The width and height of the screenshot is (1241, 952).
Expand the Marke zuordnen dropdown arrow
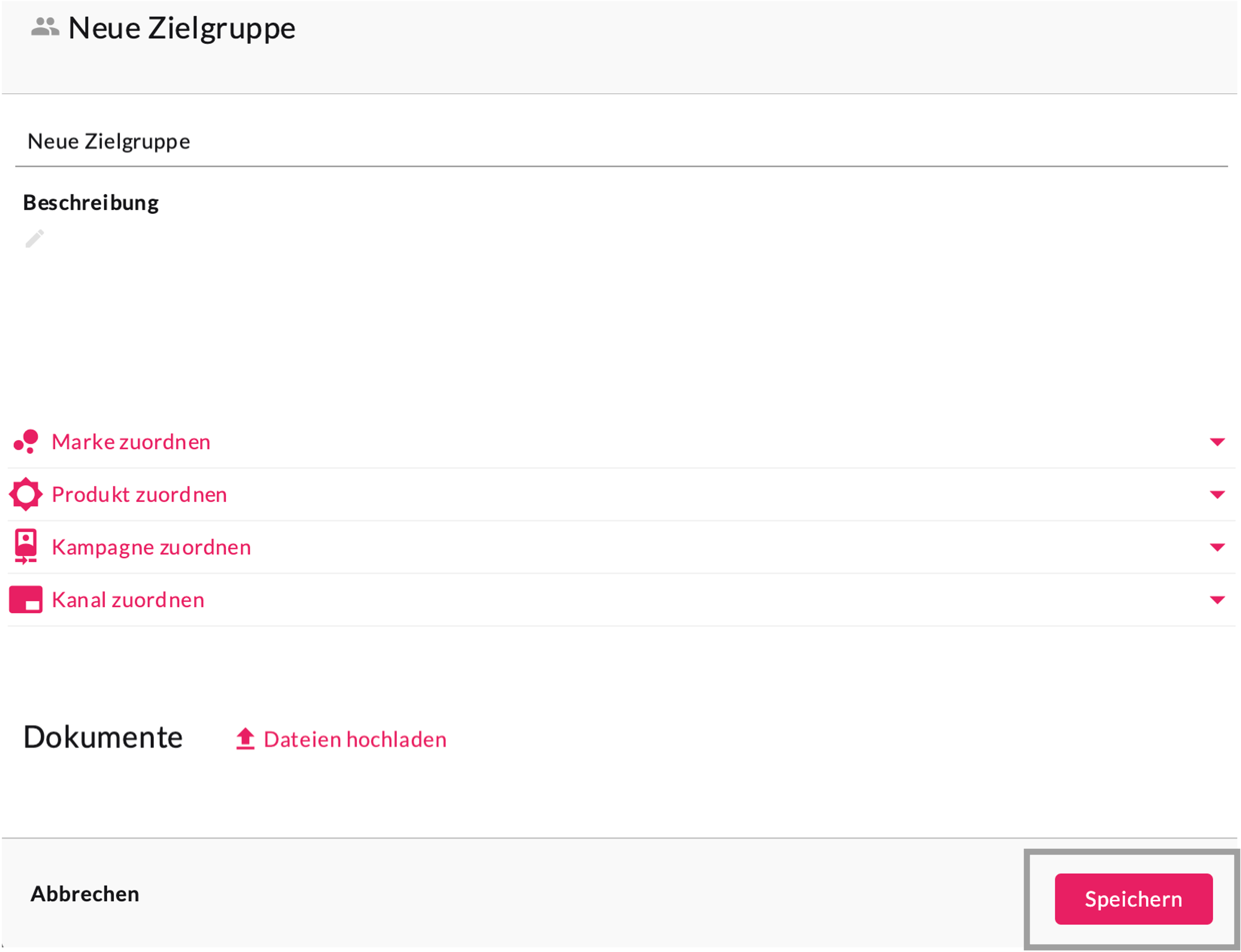1217,442
